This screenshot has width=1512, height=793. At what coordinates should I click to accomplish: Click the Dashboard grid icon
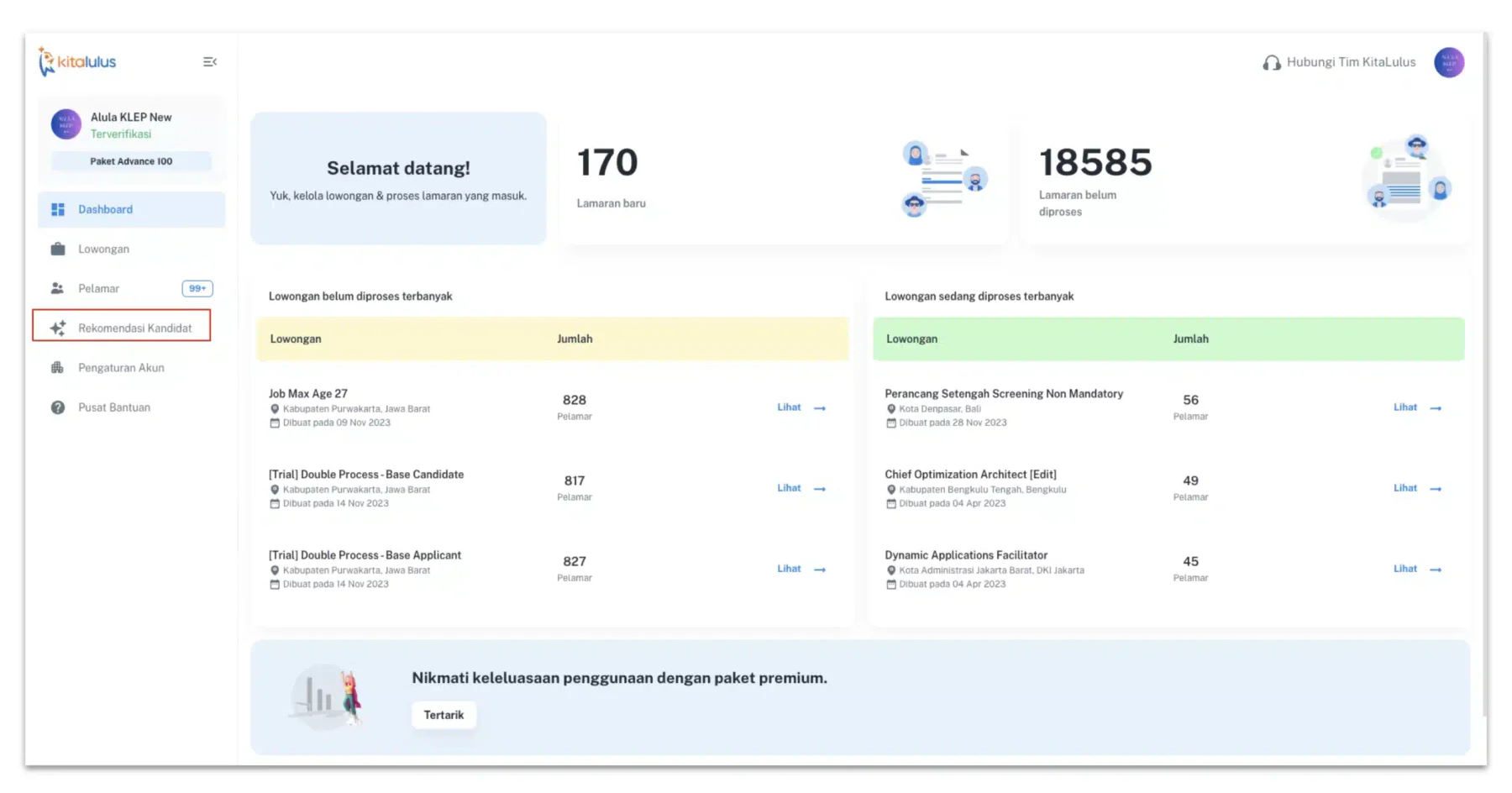click(x=58, y=210)
